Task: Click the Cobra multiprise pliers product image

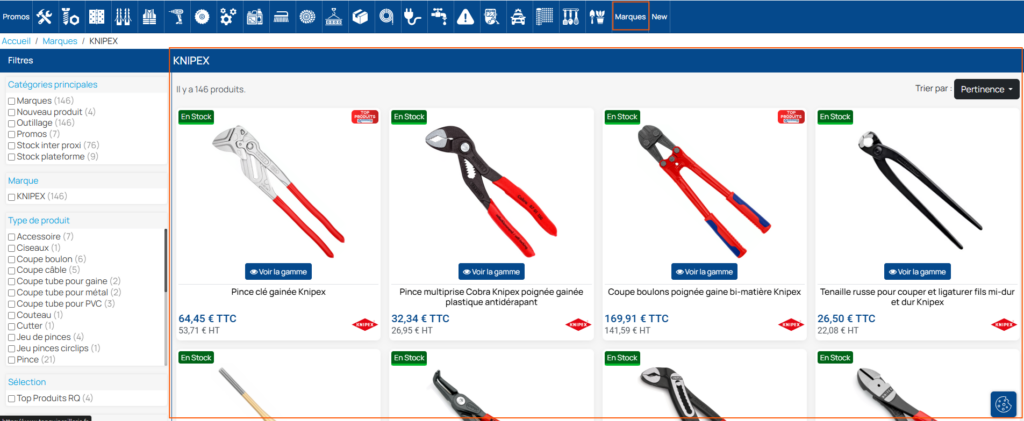Action: (491, 191)
